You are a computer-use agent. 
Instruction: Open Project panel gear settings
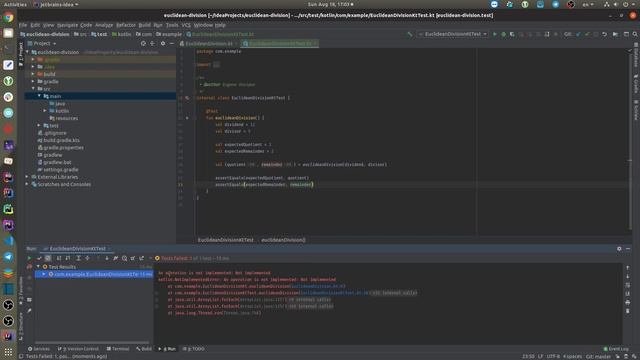coord(163,43)
